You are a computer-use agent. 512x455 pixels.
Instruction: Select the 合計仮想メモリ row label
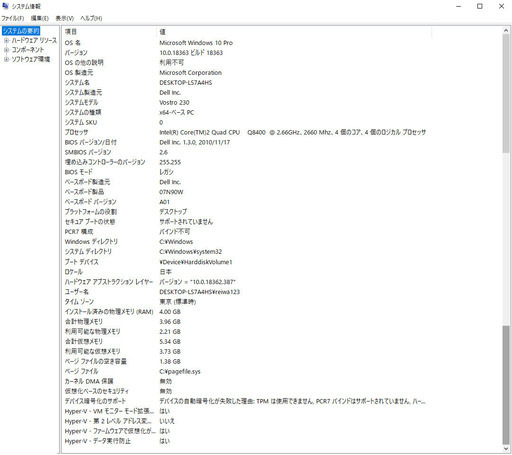click(84, 341)
